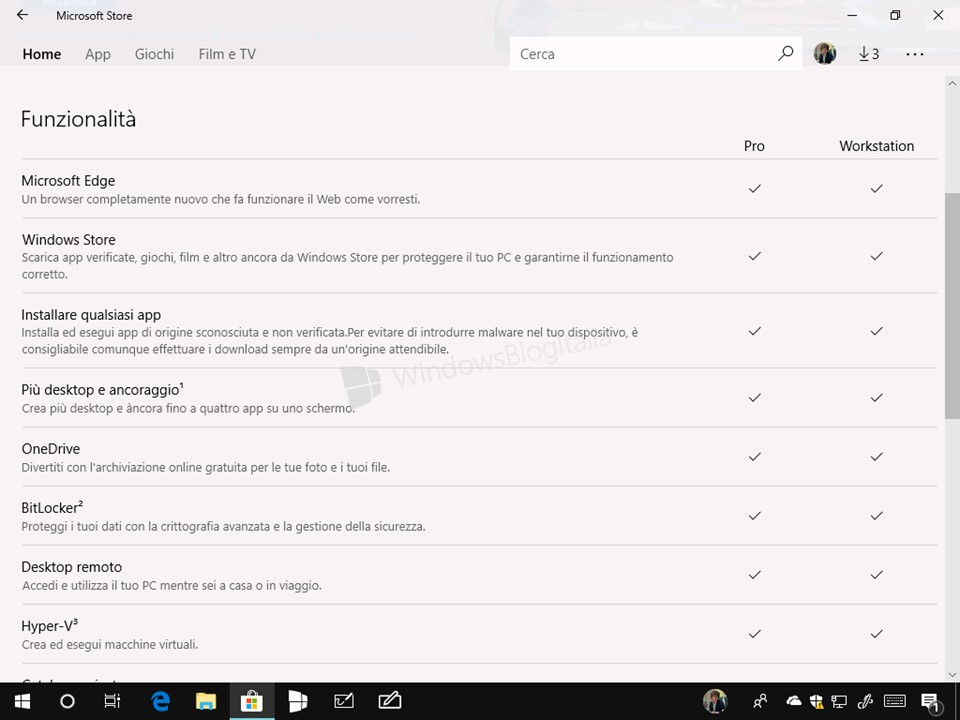Click the Windows Store feature title
The height and width of the screenshot is (720, 960).
point(69,239)
